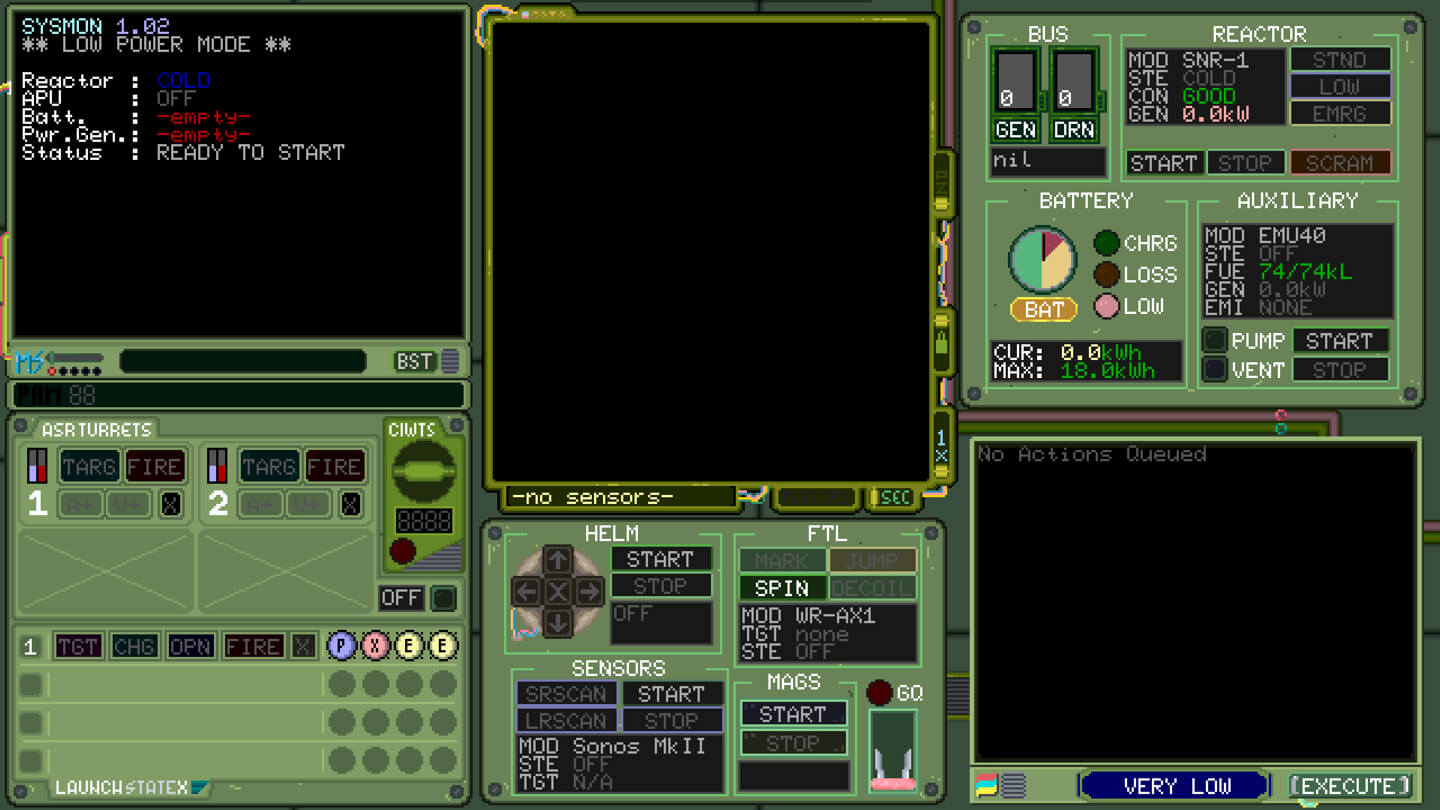Viewport: 1440px width, 810px height.
Task: Click the helm right arrow
Action: (x=590, y=592)
